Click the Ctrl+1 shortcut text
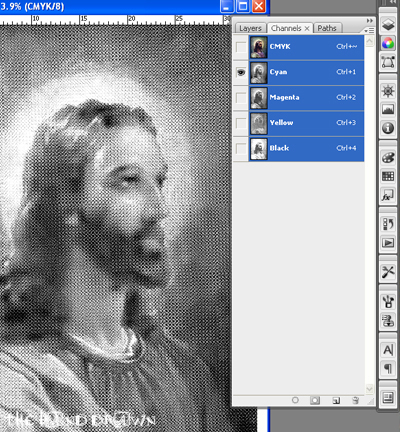The height and width of the screenshot is (432, 400). tap(346, 72)
